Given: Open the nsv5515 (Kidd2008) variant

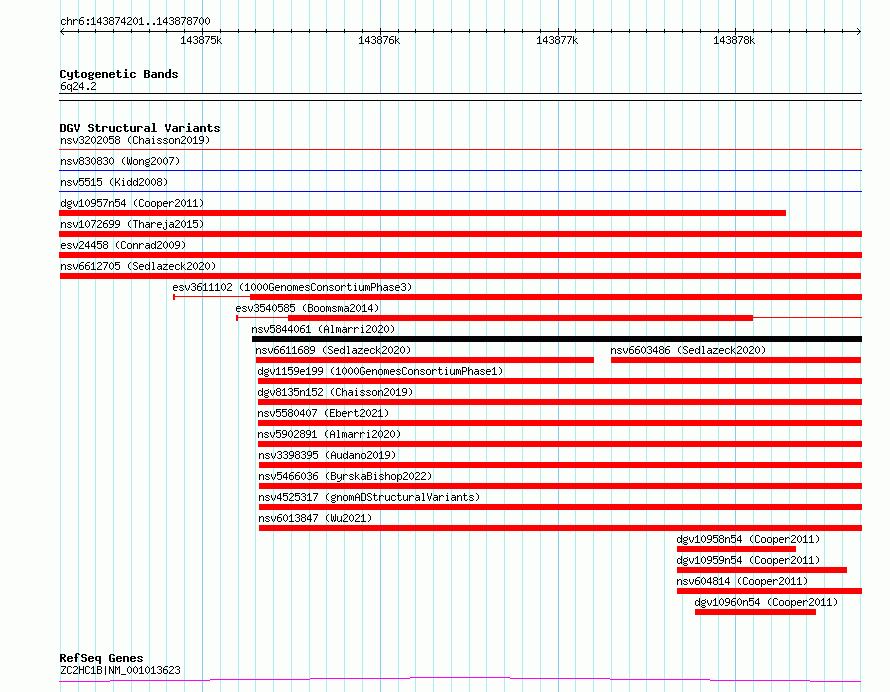Looking at the screenshot, I should [x=114, y=182].
